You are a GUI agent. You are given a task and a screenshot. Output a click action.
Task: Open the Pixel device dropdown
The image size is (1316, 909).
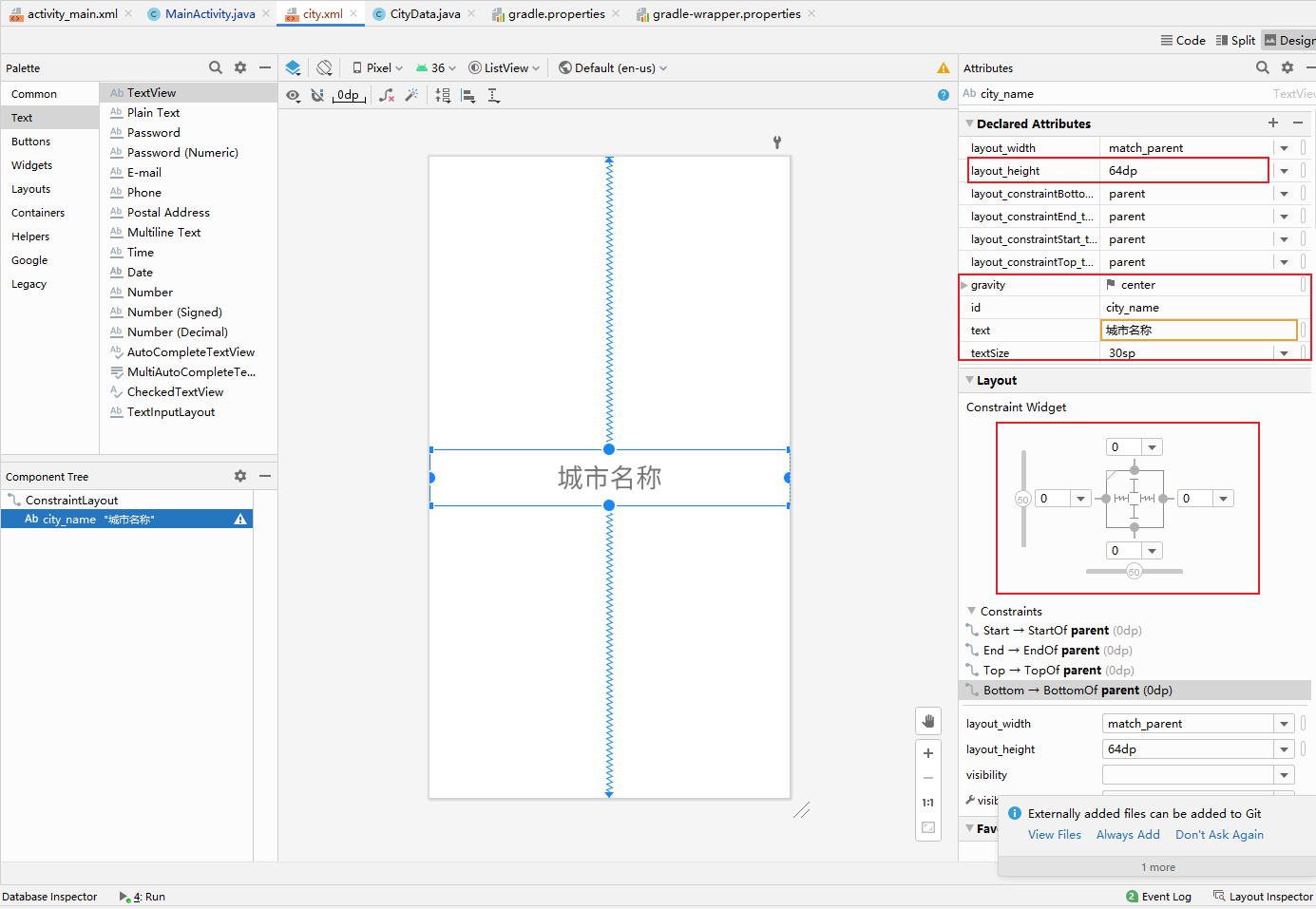point(377,67)
